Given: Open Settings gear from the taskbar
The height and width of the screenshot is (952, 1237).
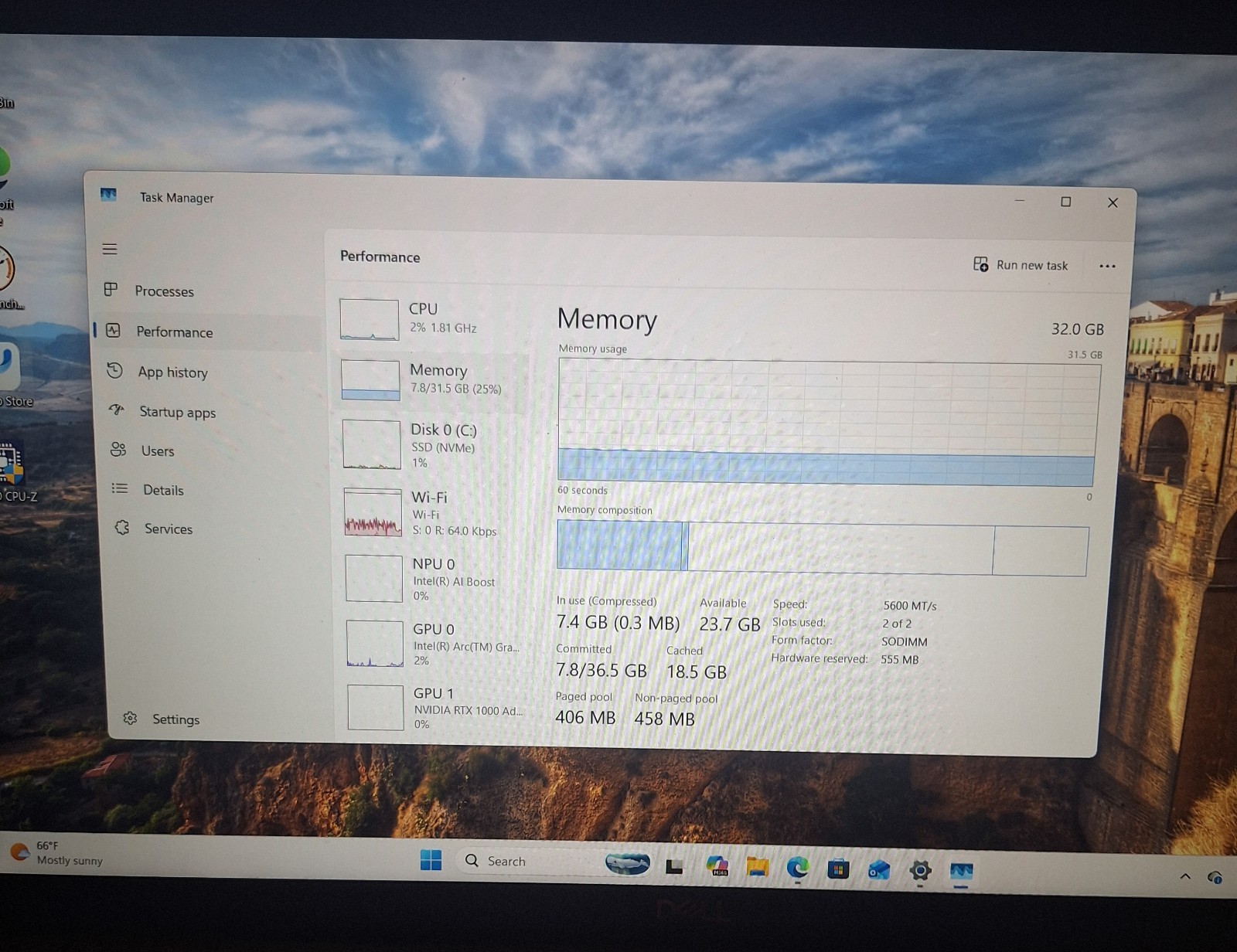Looking at the screenshot, I should (920, 872).
